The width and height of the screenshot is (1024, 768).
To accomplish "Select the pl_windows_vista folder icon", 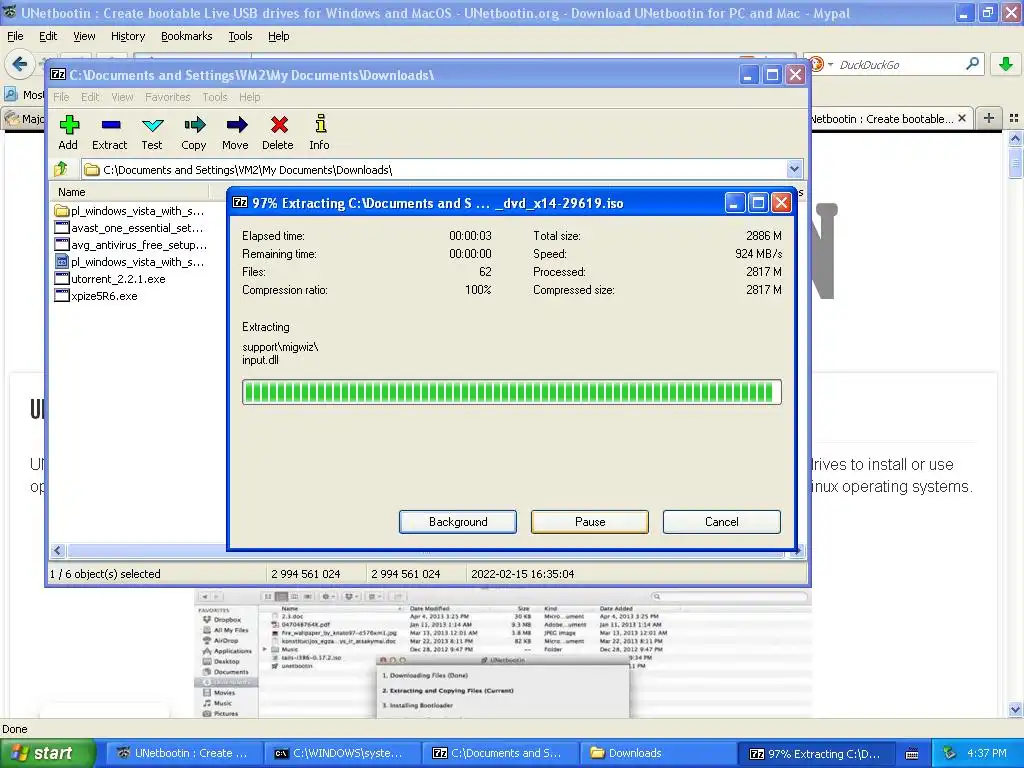I will click(x=61, y=211).
